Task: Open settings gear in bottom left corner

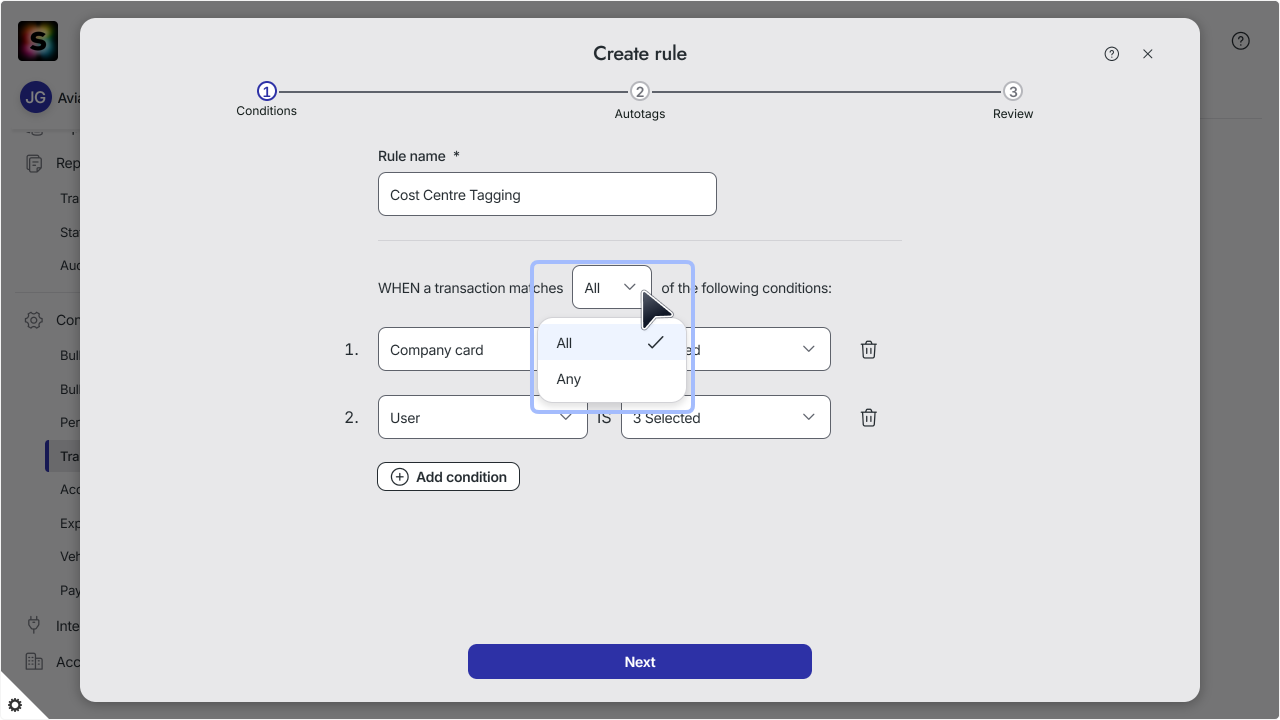Action: pyautogui.click(x=15, y=705)
